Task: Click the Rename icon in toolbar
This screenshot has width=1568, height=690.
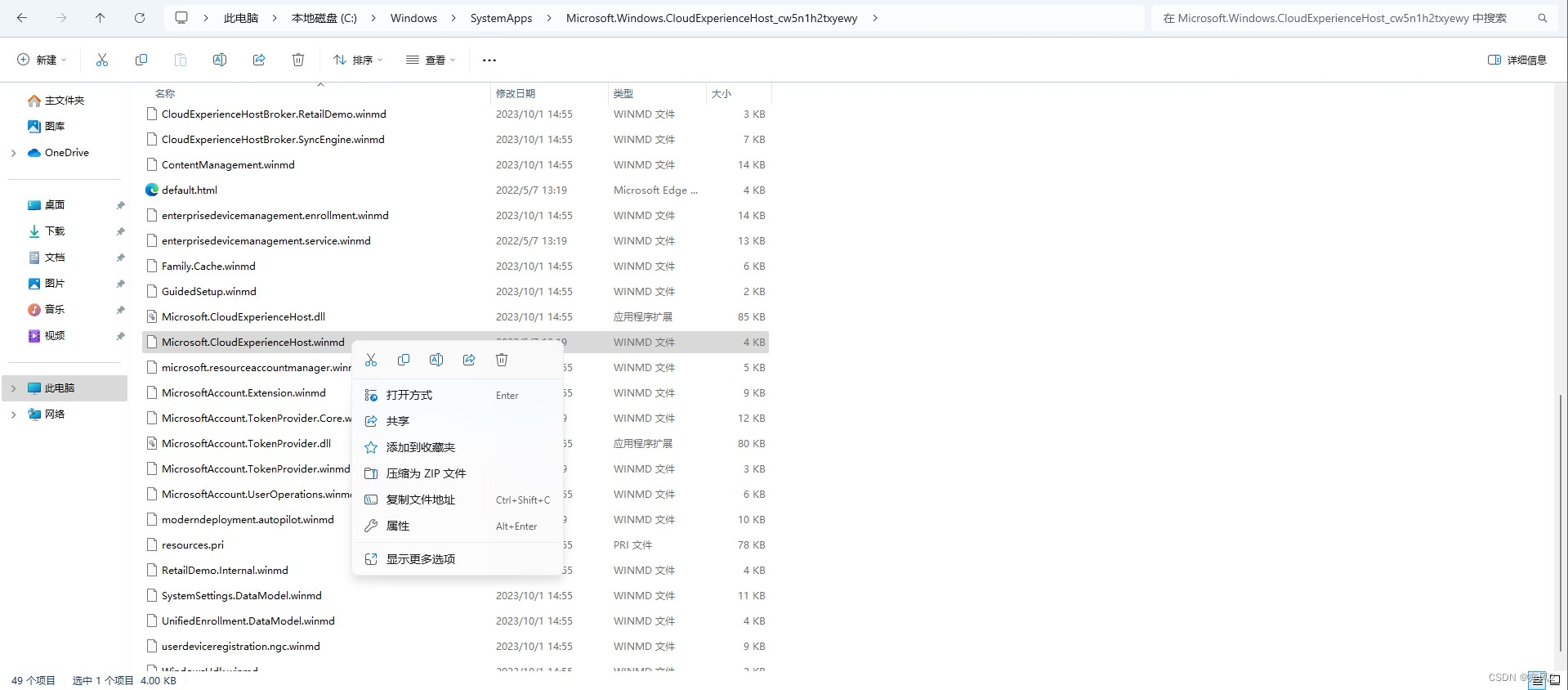Action: pos(220,60)
